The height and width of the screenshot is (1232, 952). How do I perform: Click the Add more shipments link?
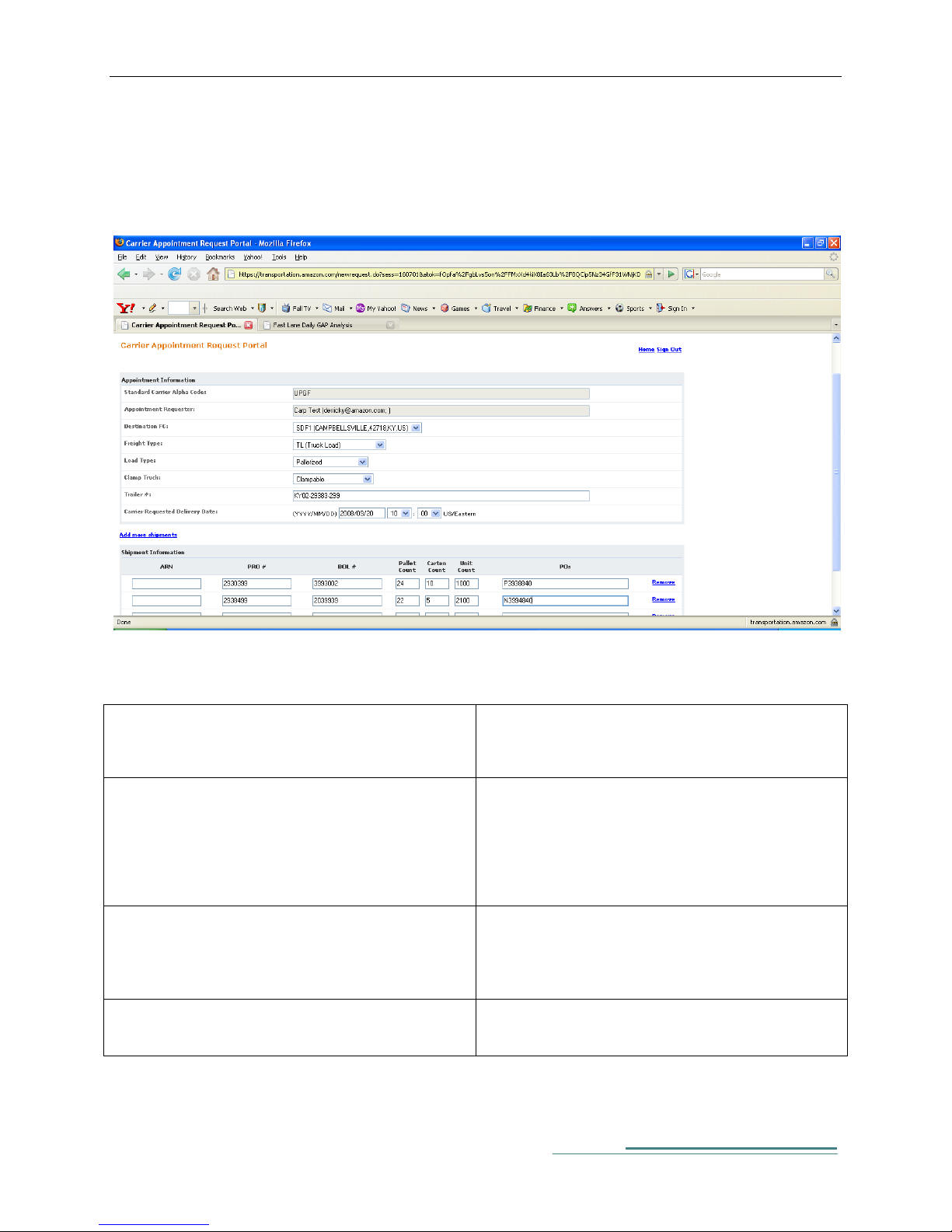pos(148,535)
